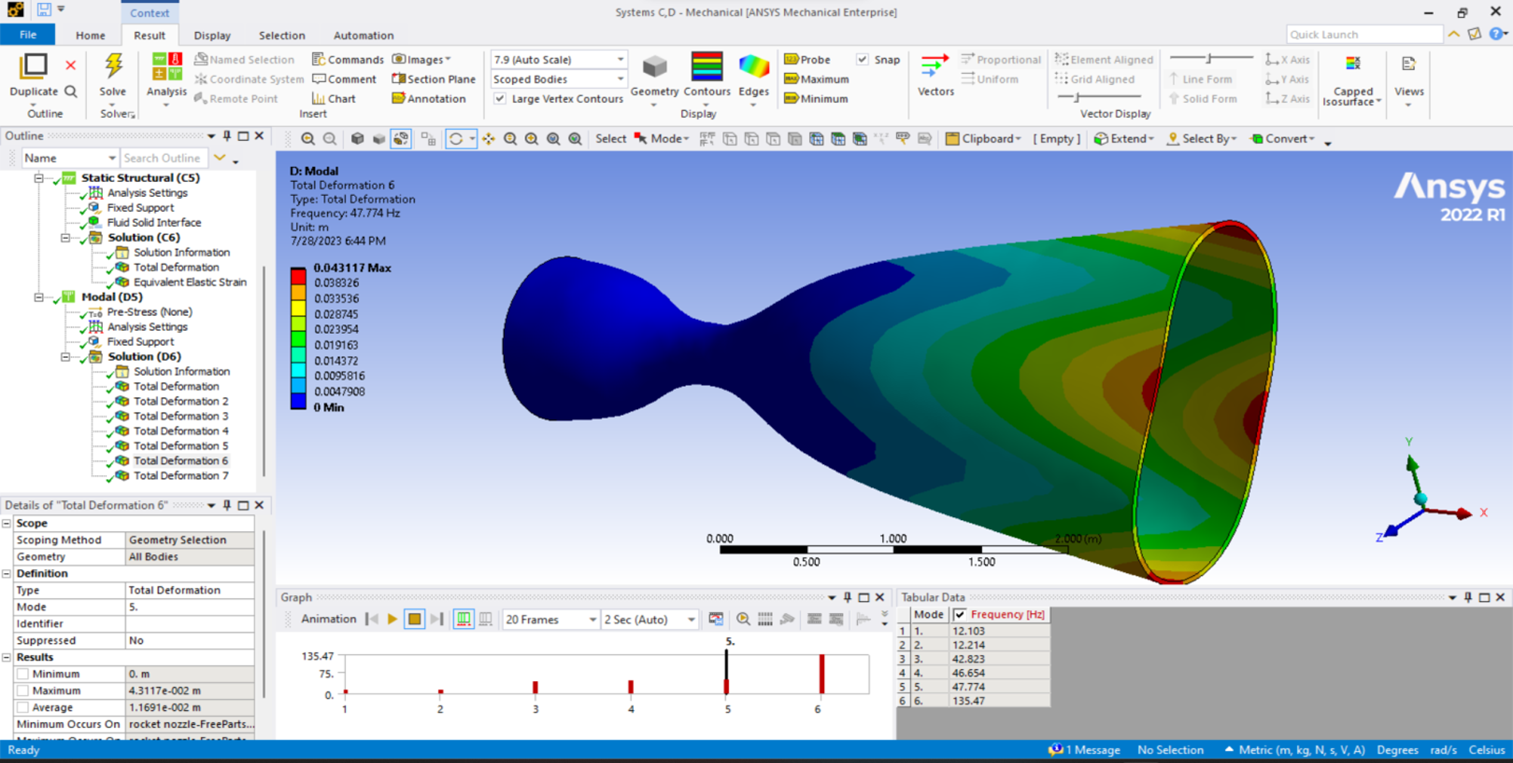Open the 2 Sec (Auto) dropdown
This screenshot has width=1513, height=763.
coord(649,620)
